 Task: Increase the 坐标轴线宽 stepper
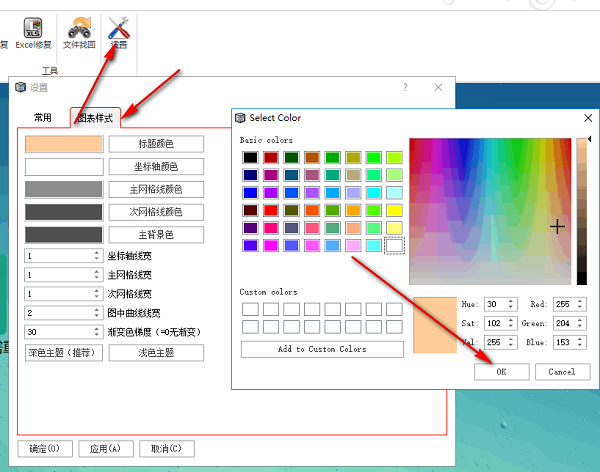97,253
